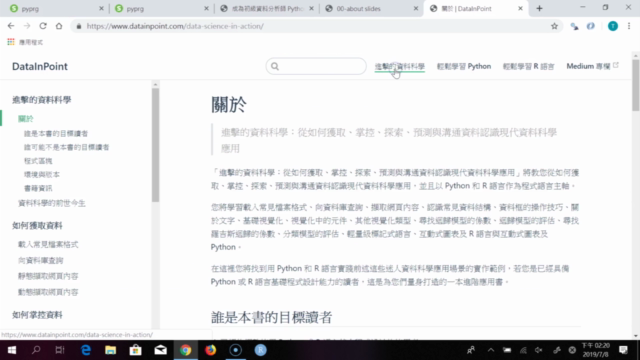The width and height of the screenshot is (640, 360).
Task: Switch to Chrome on the taskbar
Action: point(186,350)
